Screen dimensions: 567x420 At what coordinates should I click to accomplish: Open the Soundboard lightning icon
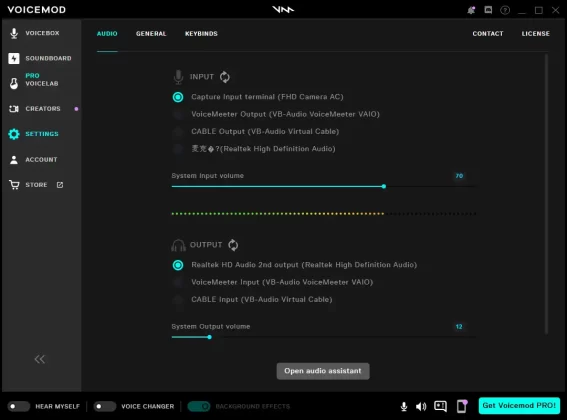click(14, 58)
